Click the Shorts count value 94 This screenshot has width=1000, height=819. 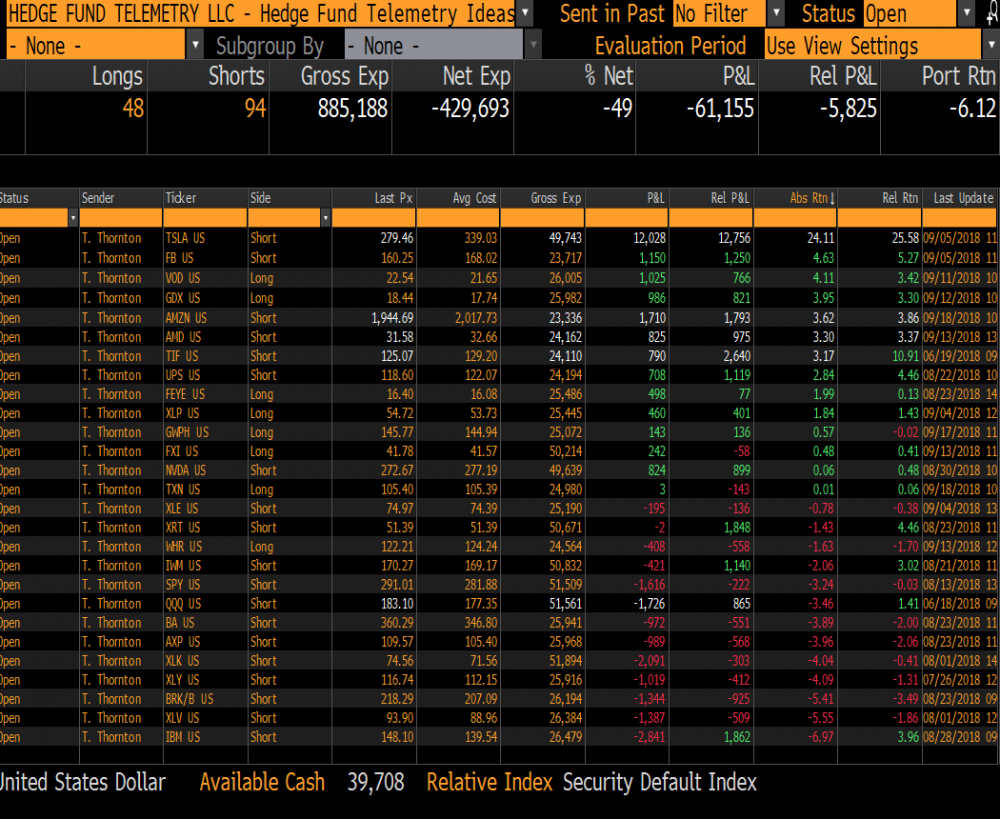255,108
